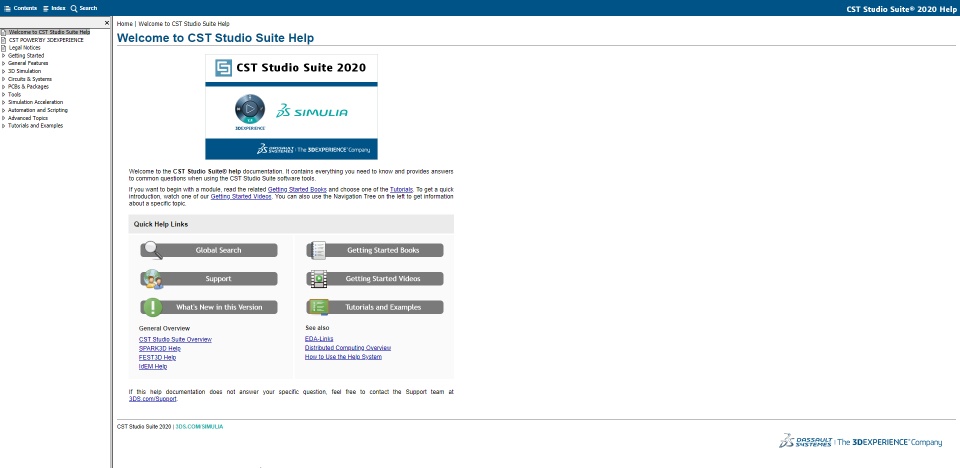Expand the Getting Started tree node
The width and height of the screenshot is (960, 468).
[x=4, y=56]
